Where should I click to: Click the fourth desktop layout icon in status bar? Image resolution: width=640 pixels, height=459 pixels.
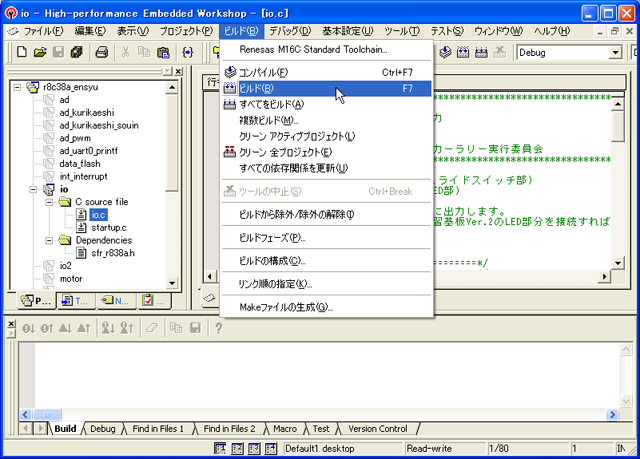click(x=271, y=449)
